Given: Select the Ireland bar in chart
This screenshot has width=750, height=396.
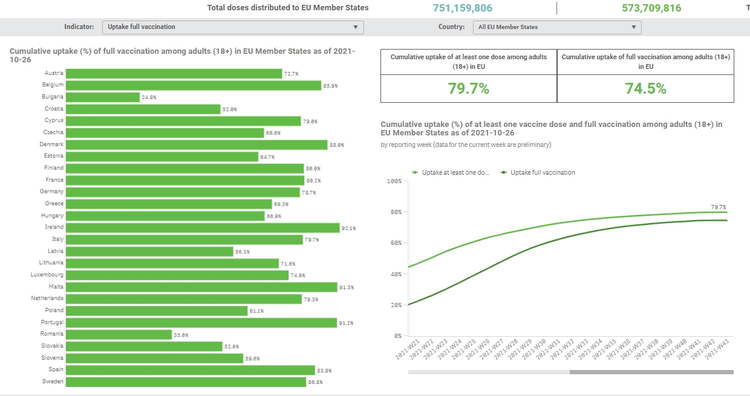Looking at the screenshot, I should (x=203, y=228).
